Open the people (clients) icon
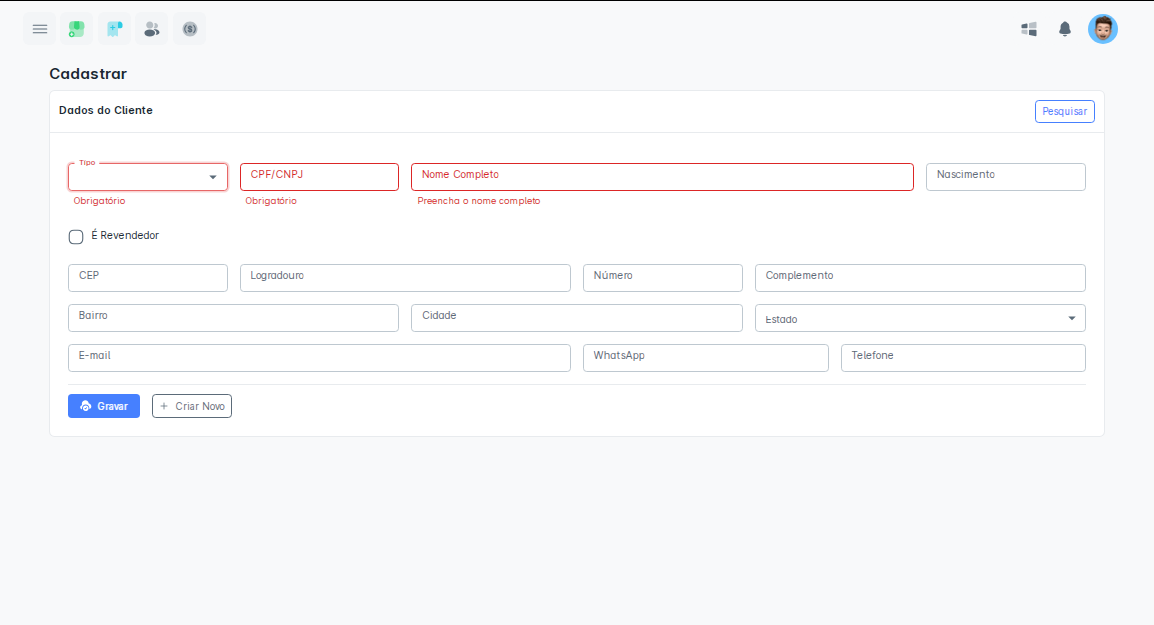Viewport: 1154px width, 625px height. point(151,29)
